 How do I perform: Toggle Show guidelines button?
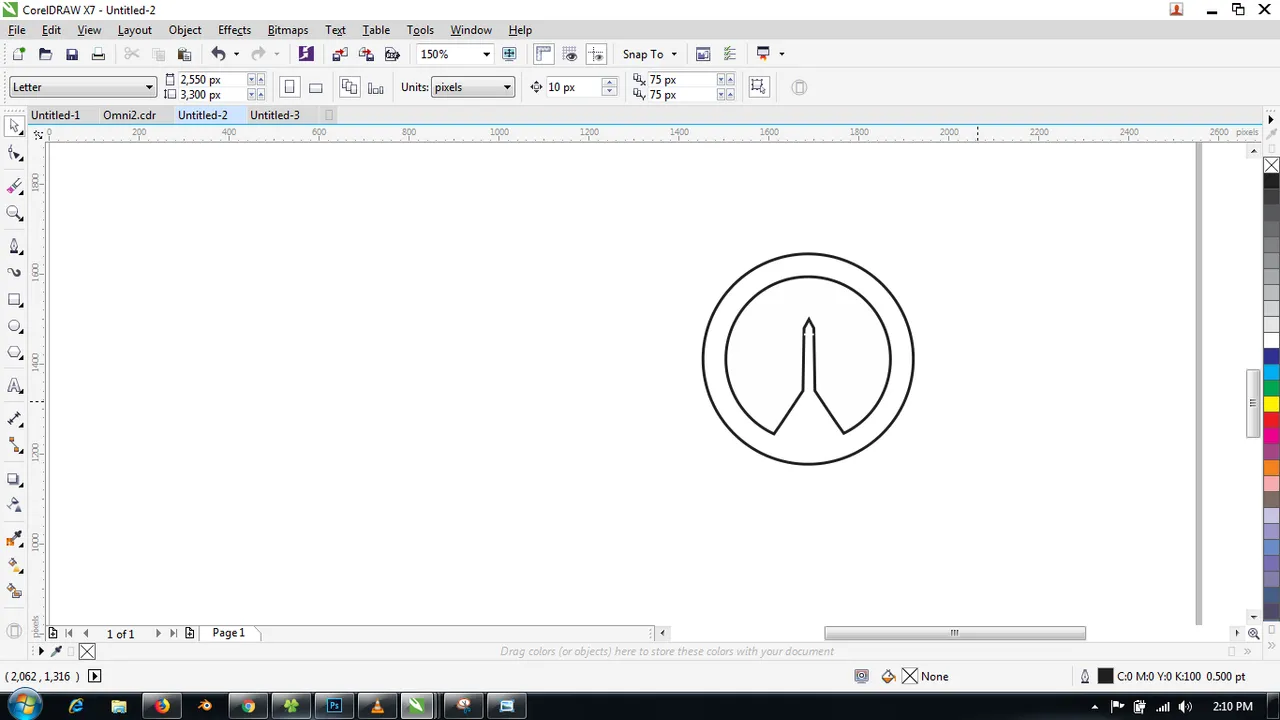coord(596,54)
